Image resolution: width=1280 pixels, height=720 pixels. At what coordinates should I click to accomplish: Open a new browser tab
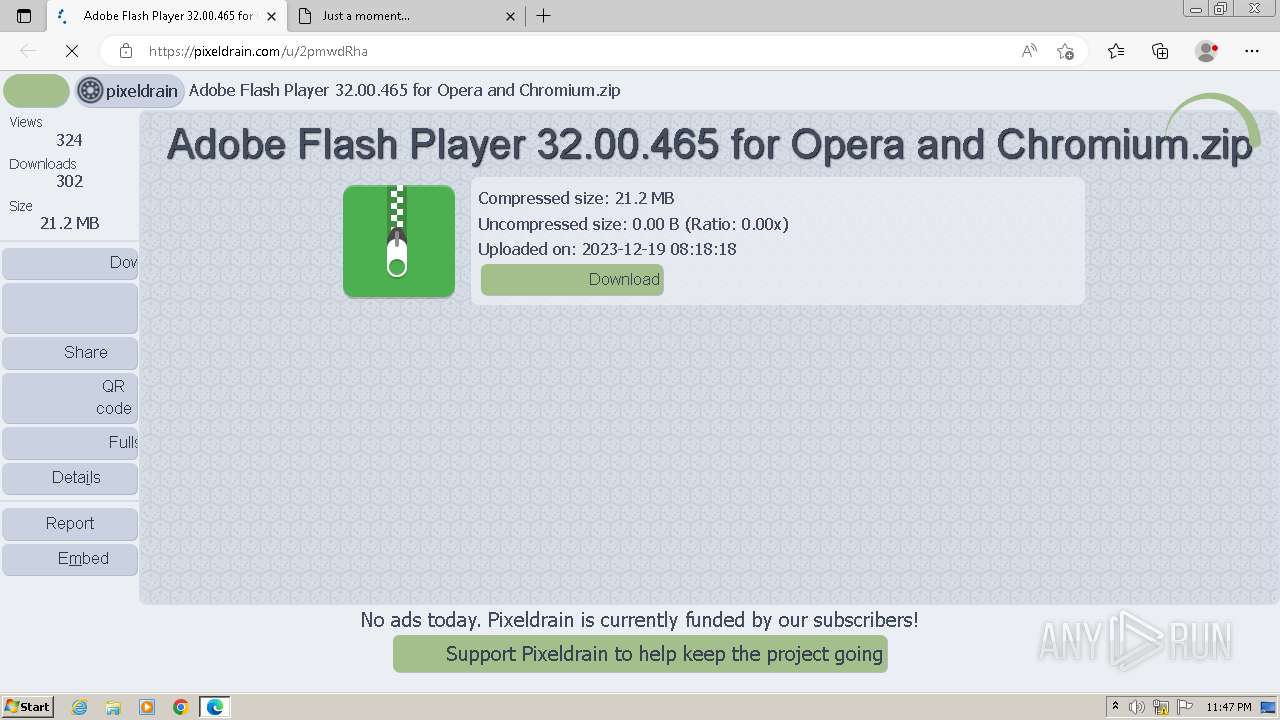tap(543, 16)
